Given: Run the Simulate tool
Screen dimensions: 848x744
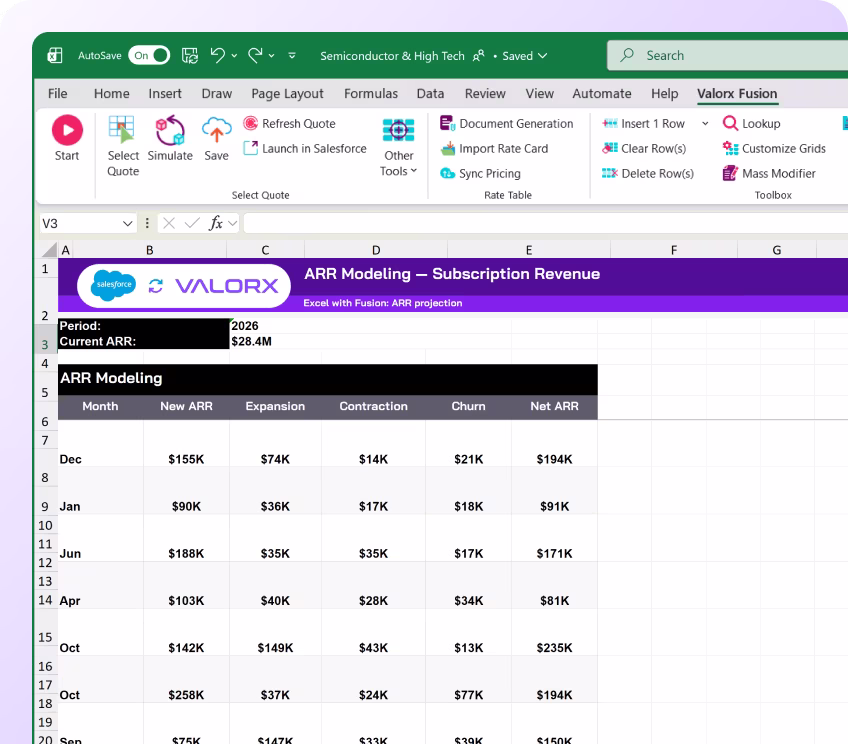Looking at the screenshot, I should (170, 138).
